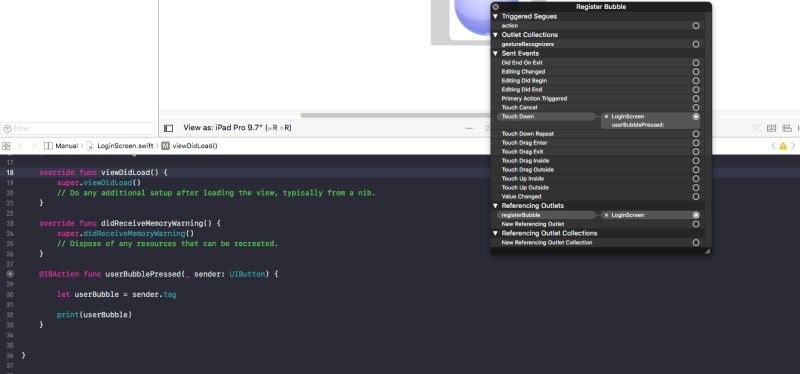Click the text 'super.viewDidLoad()'
This screenshot has width=800, height=374.
pyautogui.click(x=99, y=183)
